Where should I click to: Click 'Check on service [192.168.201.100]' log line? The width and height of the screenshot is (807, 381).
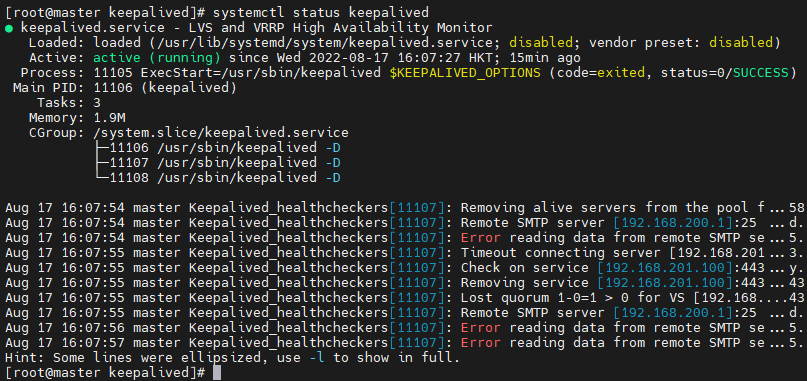[x=405, y=268]
